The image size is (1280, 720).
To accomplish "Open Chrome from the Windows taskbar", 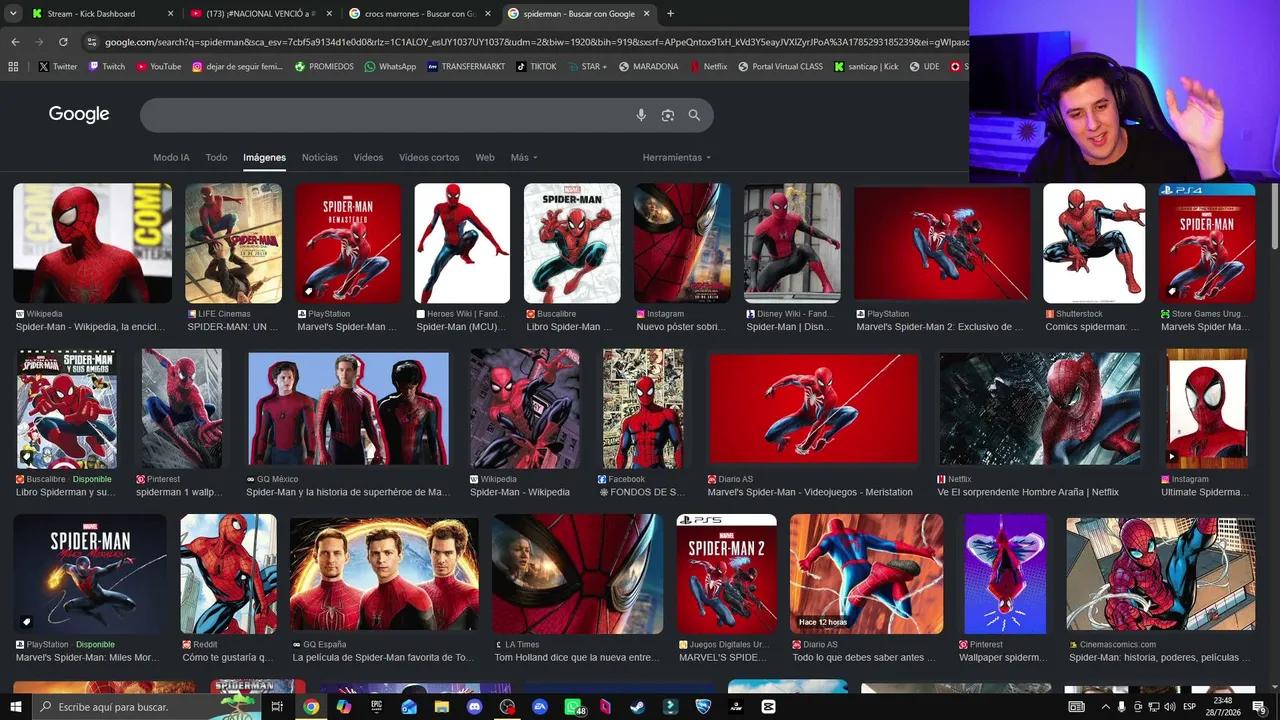I will tap(311, 707).
